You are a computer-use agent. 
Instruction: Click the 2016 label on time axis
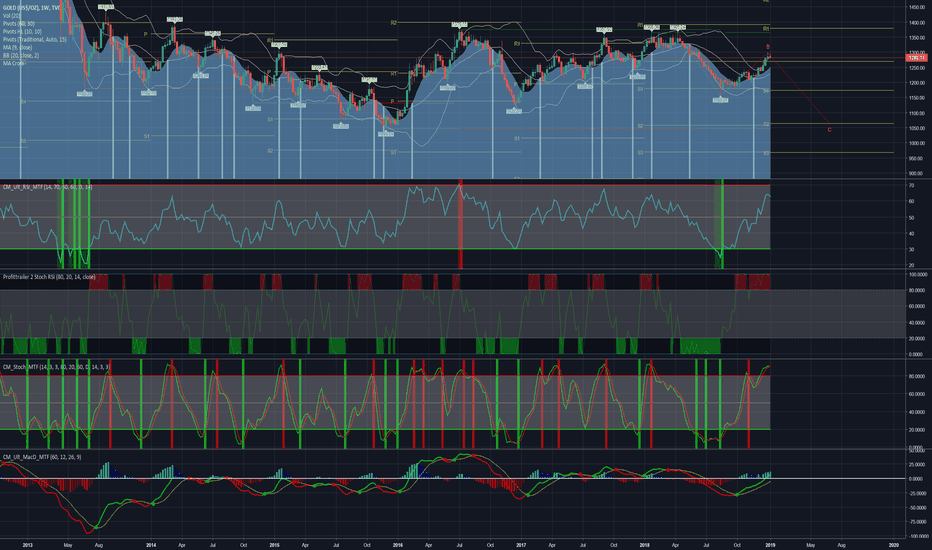[x=398, y=545]
